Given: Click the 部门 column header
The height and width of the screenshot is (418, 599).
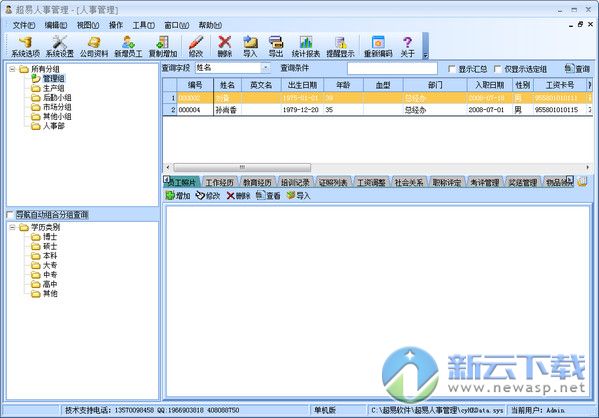Looking at the screenshot, I should point(435,85).
